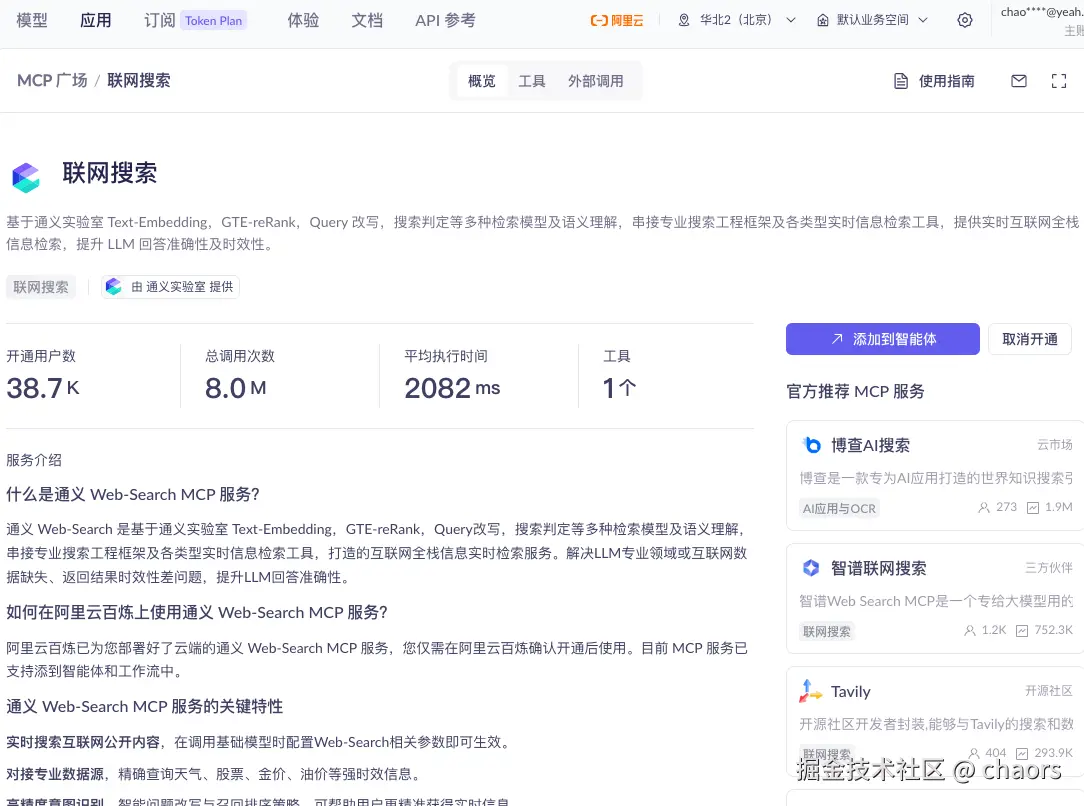Image resolution: width=1084 pixels, height=806 pixels.
Task: Click the 云市场 label on 博查AI搜索 card
Action: [x=1054, y=444]
